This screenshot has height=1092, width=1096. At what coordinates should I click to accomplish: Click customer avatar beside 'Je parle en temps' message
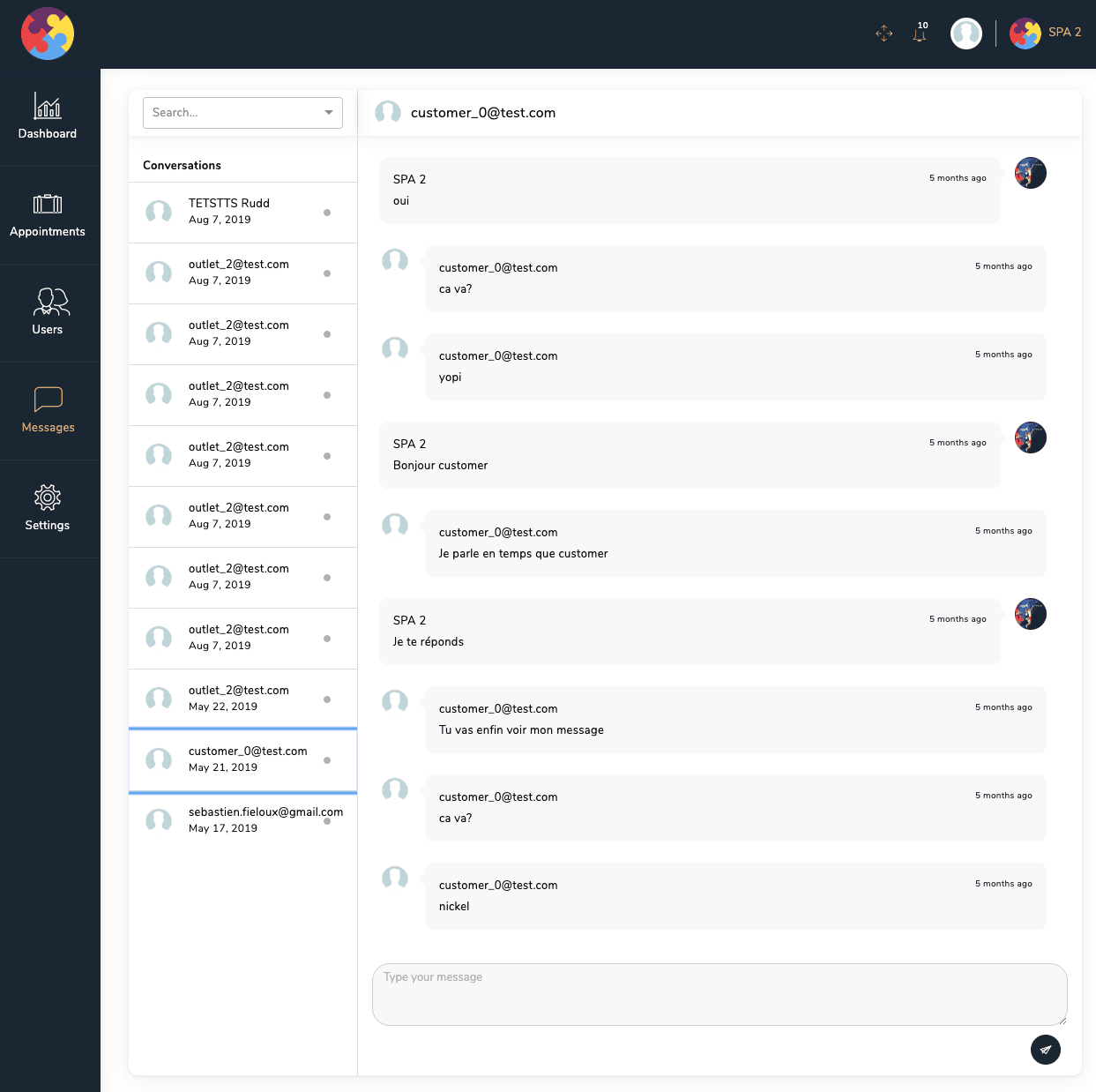coord(395,525)
